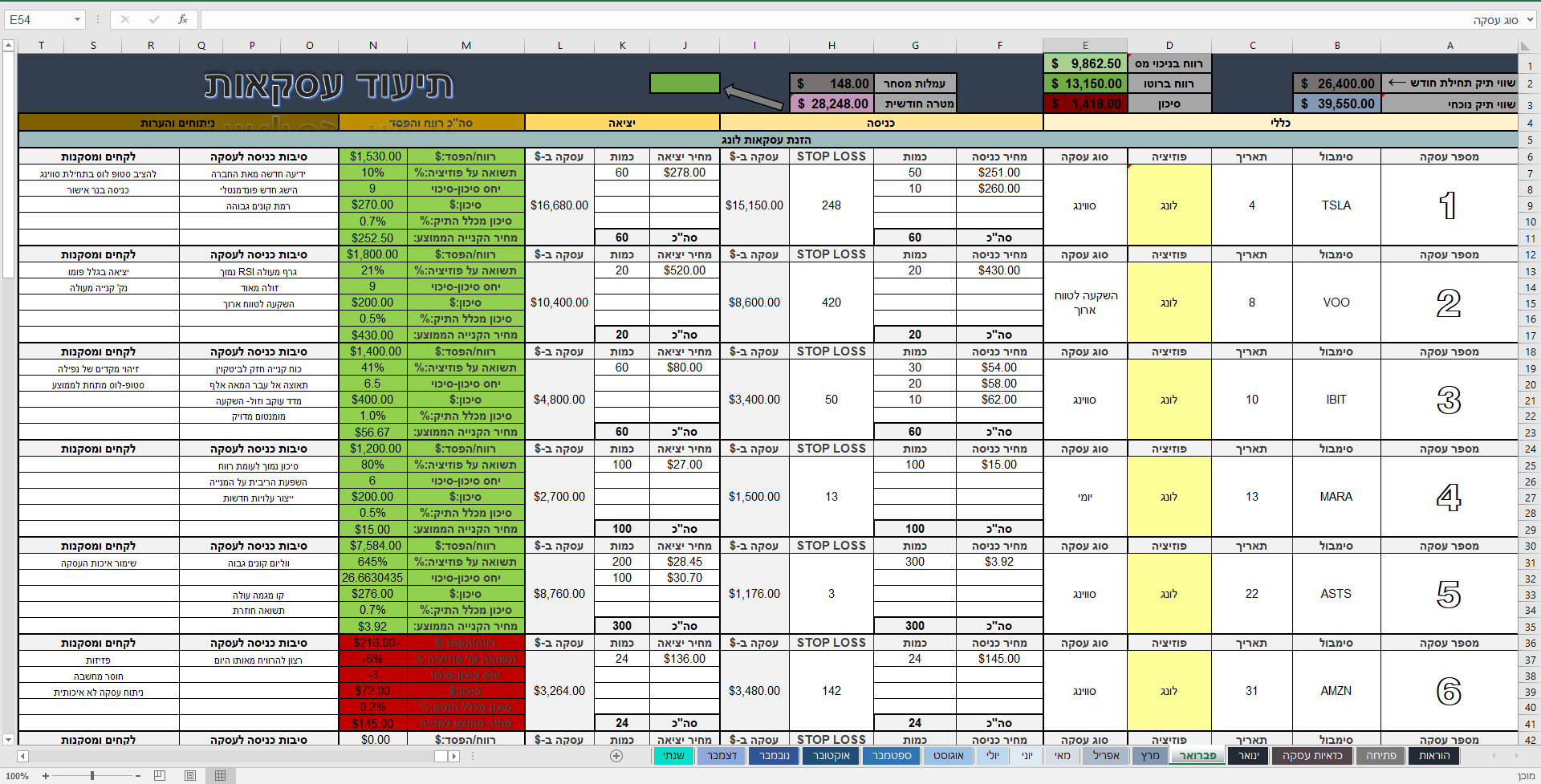The image size is (1541, 784).
Task: Click the formula bar enter checkmark icon
Action: pos(154,19)
